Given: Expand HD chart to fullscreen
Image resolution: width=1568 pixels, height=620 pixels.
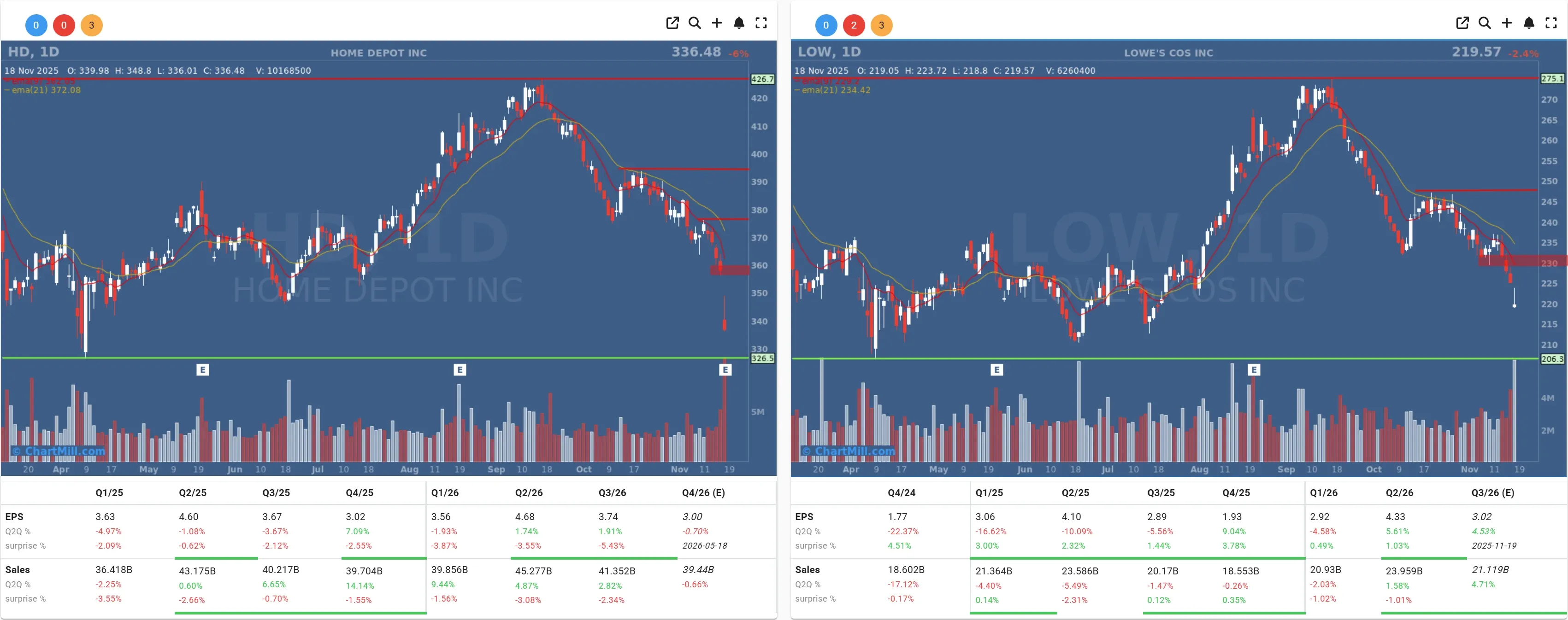Looking at the screenshot, I should click(761, 23).
